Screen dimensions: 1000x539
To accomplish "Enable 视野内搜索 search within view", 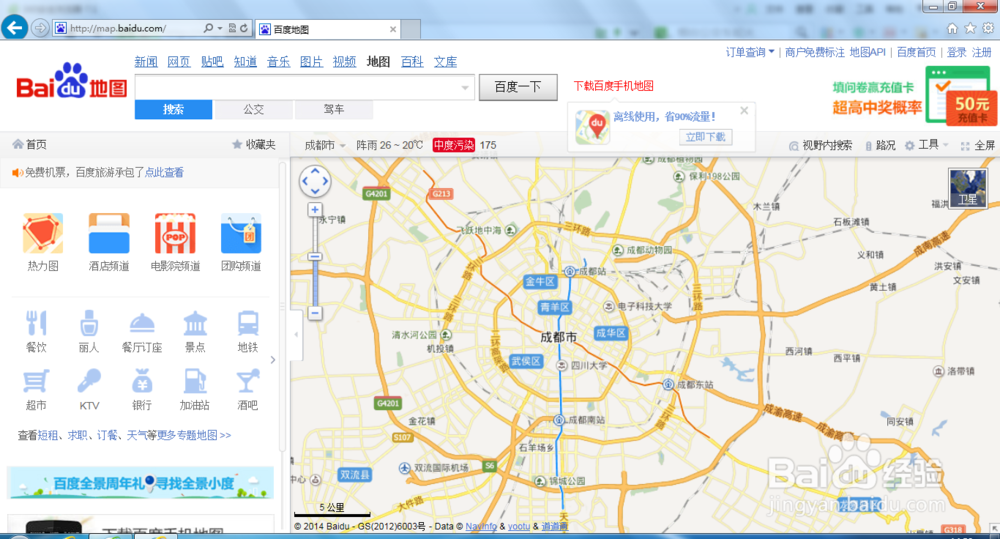I will coord(821,145).
